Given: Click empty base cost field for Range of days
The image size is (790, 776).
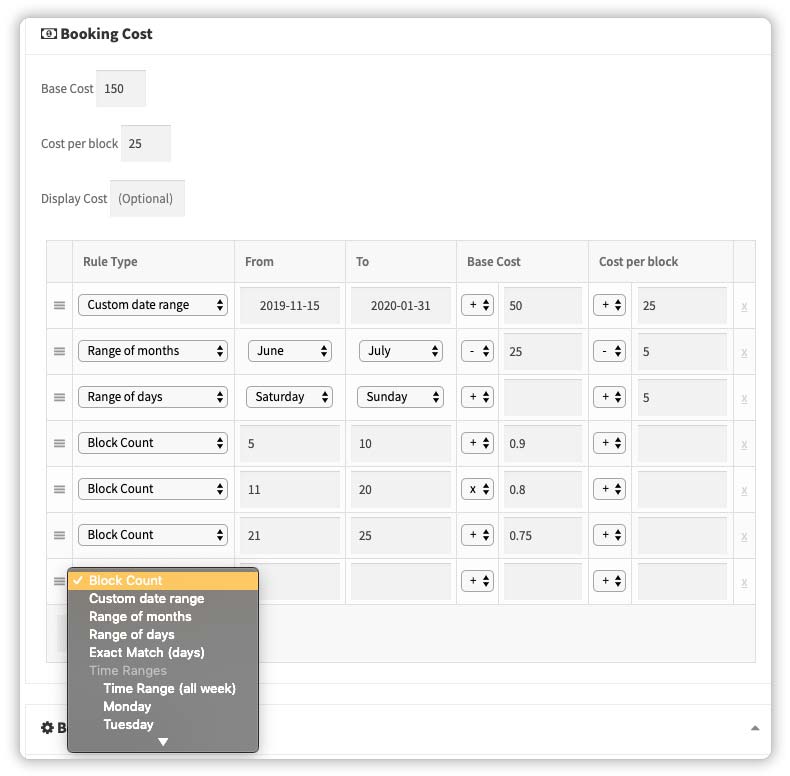Looking at the screenshot, I should point(543,397).
